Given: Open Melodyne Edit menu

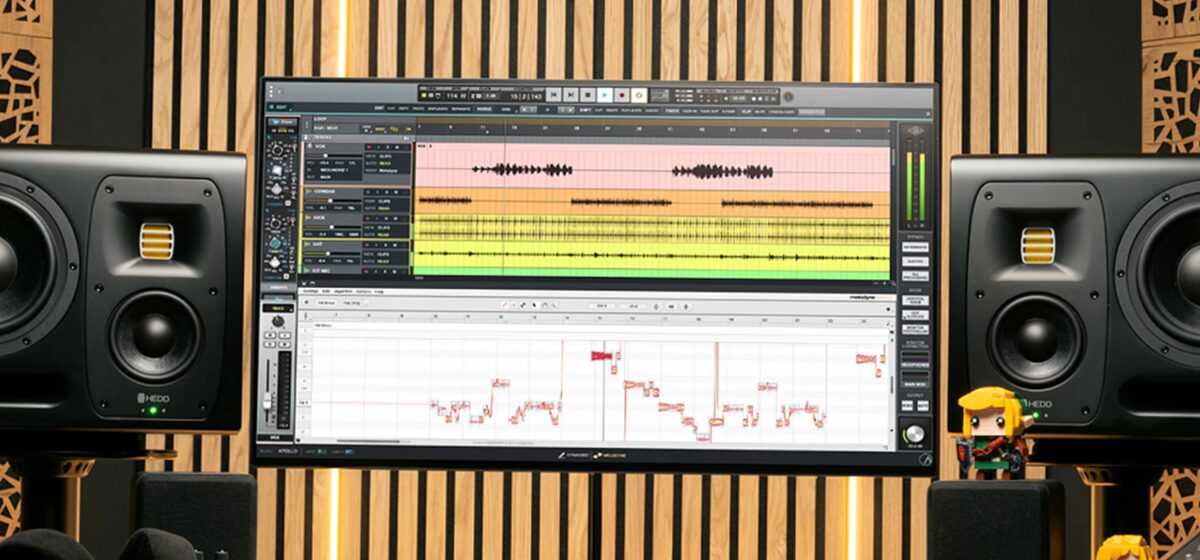Looking at the screenshot, I should (326, 291).
